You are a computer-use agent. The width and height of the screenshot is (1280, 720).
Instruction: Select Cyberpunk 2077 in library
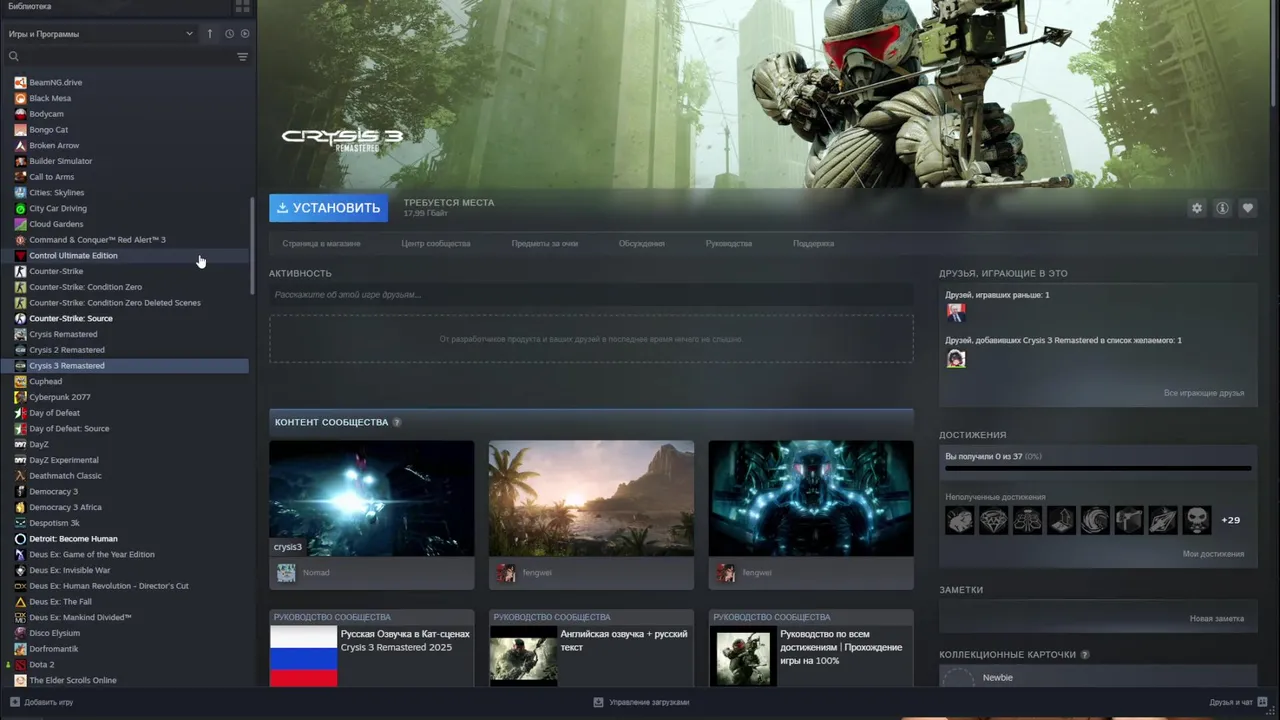click(60, 397)
